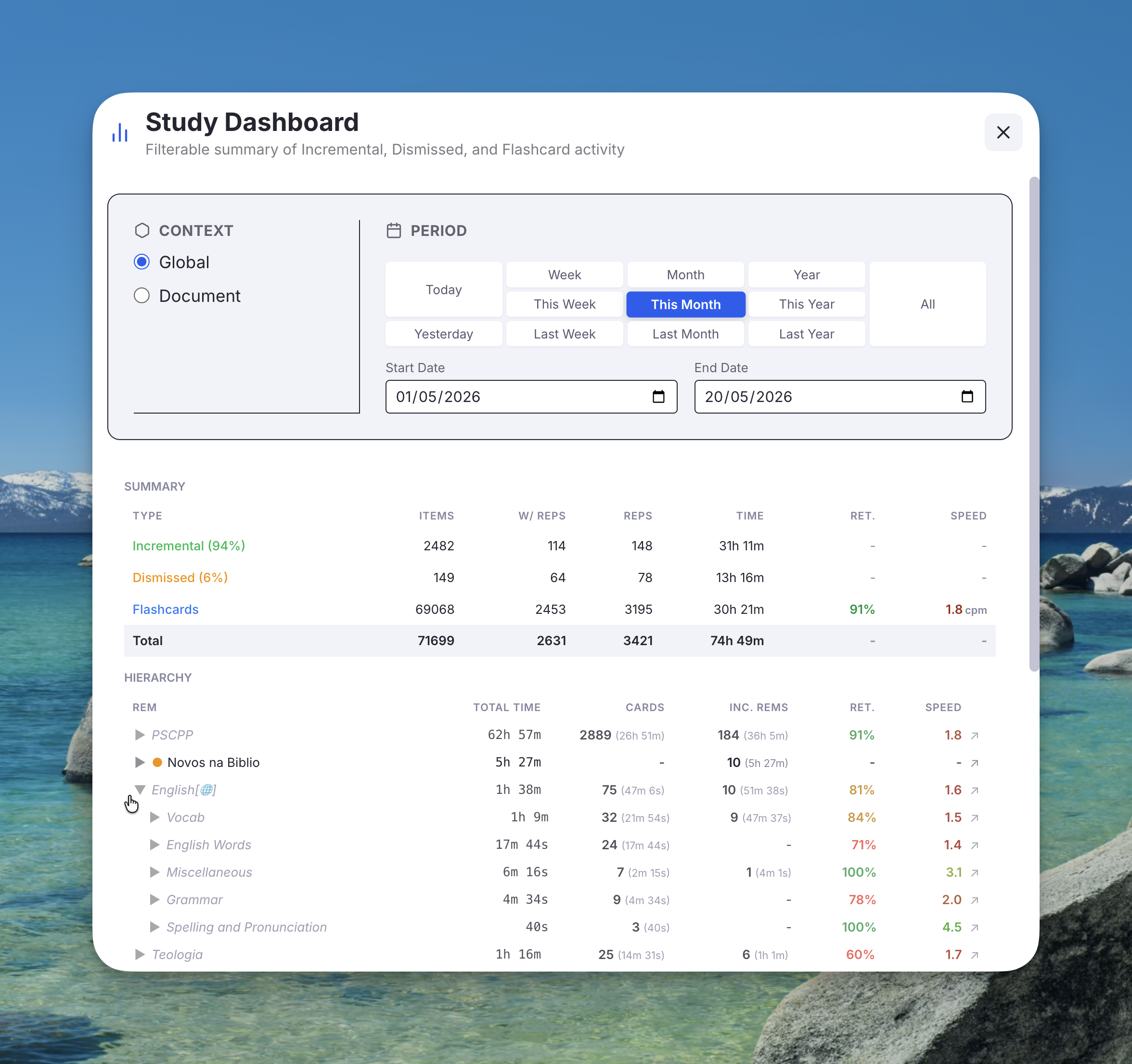
Task: Click the Flashcards summary label
Action: tap(165, 610)
